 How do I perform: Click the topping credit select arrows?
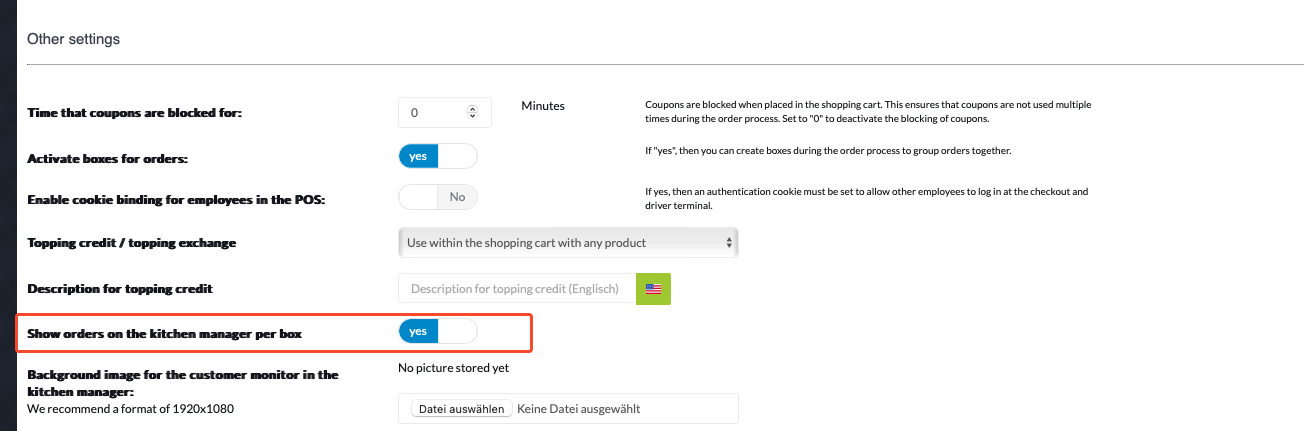click(729, 242)
